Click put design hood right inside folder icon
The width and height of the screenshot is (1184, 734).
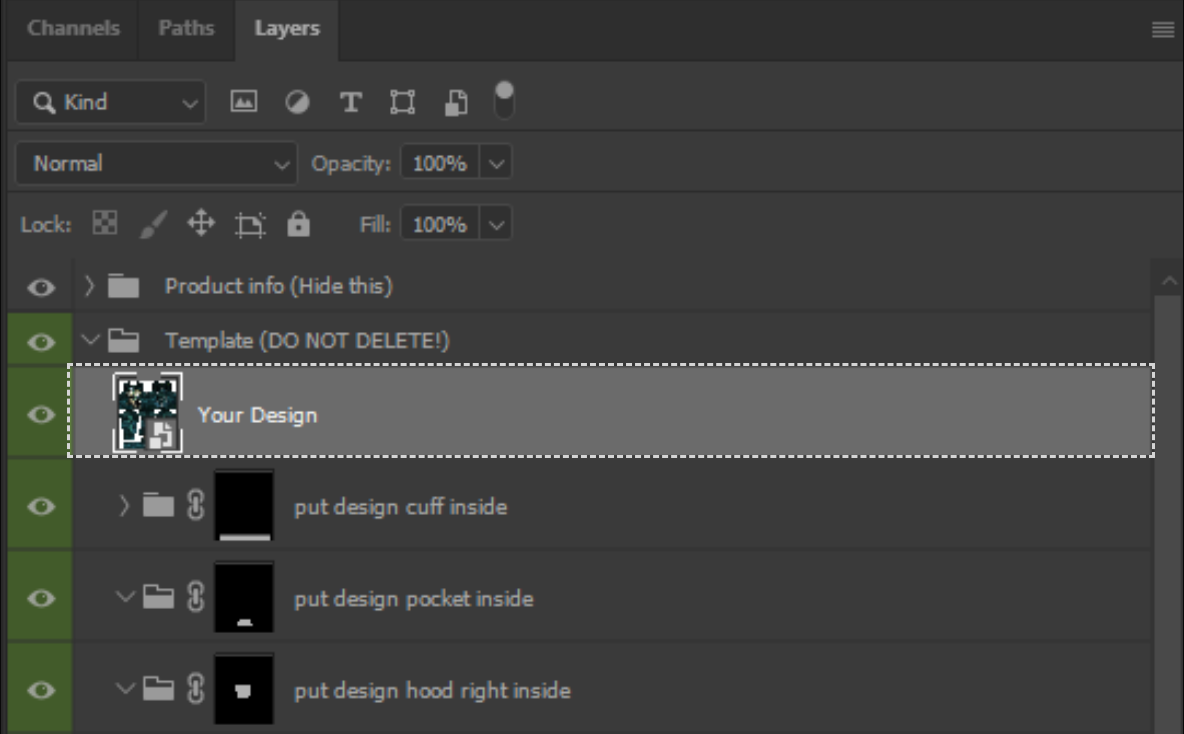(159, 689)
